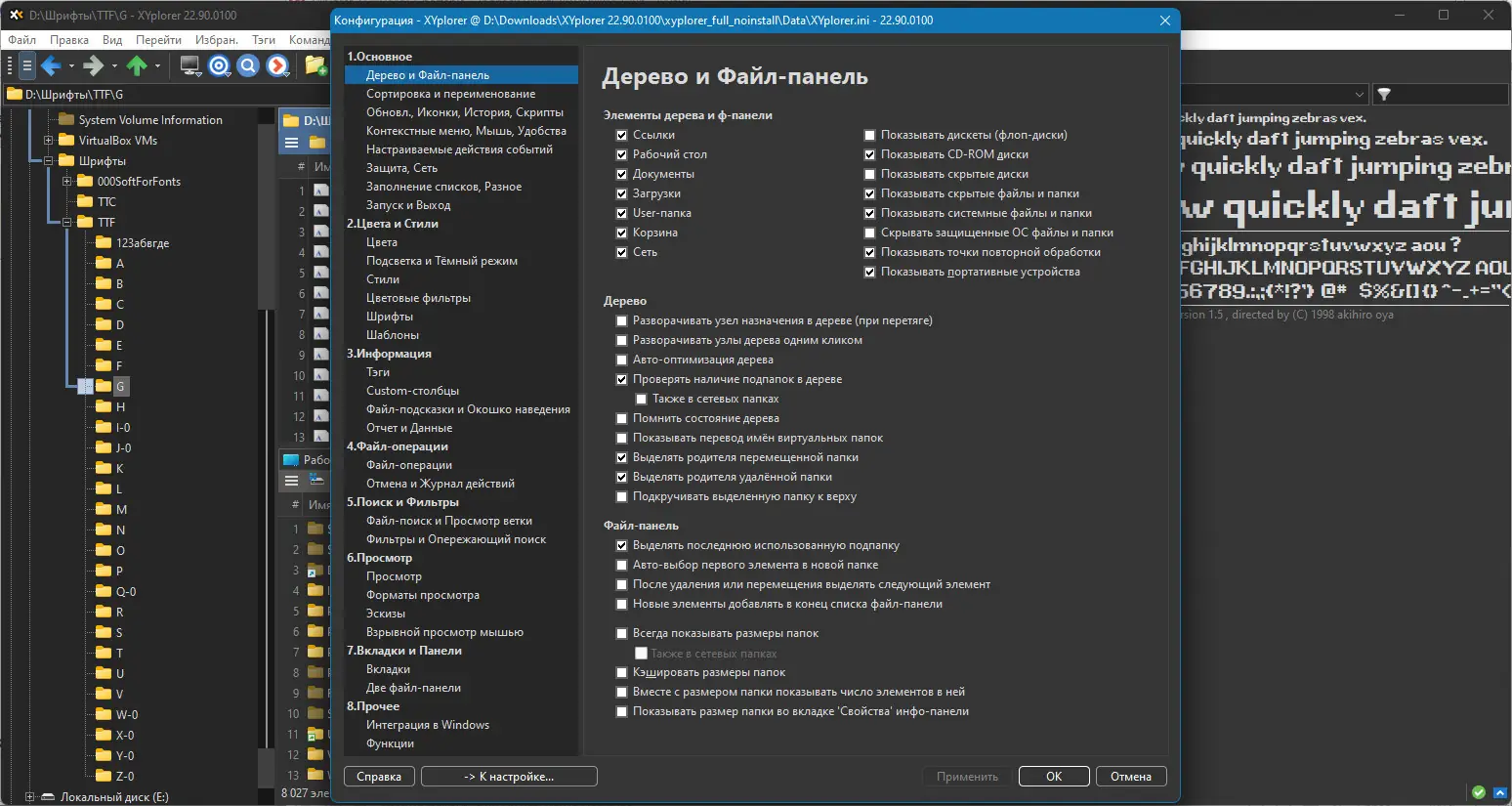Expand the 'Локальный диск (E:)' tree node
1512x806 pixels.
(x=30, y=797)
